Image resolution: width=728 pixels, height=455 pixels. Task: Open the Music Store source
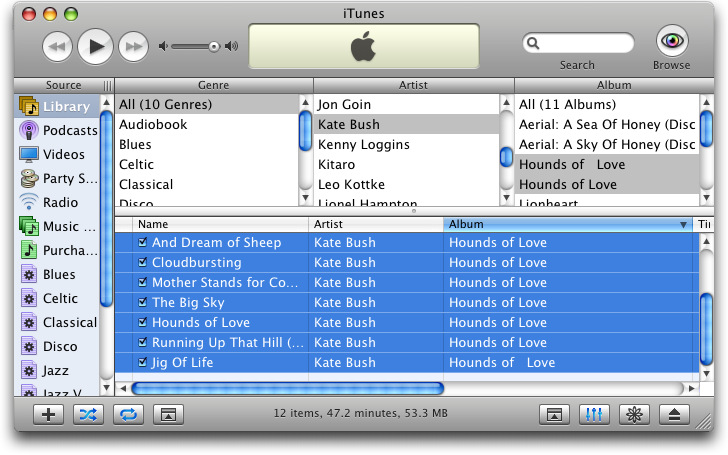(57, 227)
